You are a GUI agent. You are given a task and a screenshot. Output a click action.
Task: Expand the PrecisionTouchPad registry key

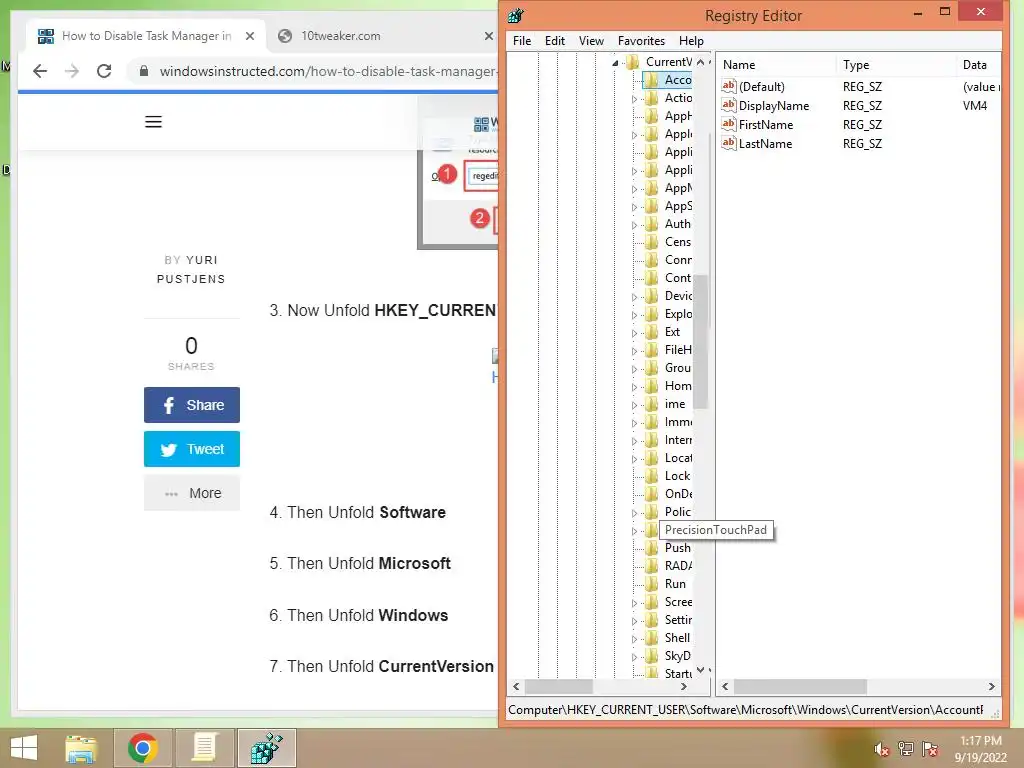pyautogui.click(x=634, y=531)
